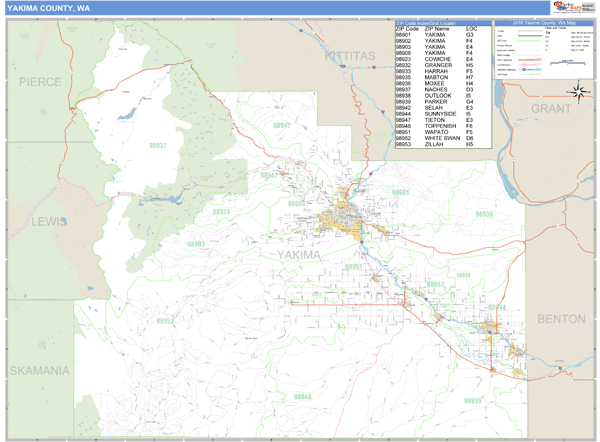Image resolution: width=600 pixels, height=442 pixels.
Task: Select the COWICHE row in ZIP index
Action: (435, 59)
